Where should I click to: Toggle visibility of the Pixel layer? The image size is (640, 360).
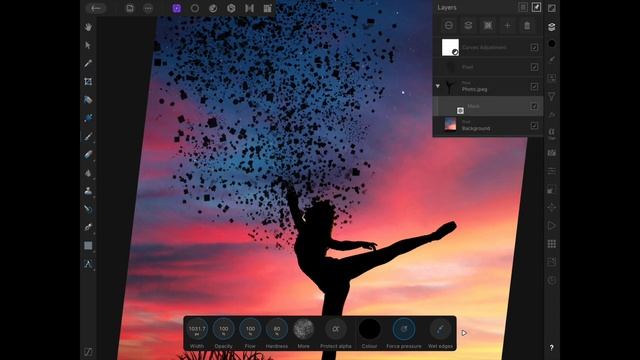[x=534, y=67]
